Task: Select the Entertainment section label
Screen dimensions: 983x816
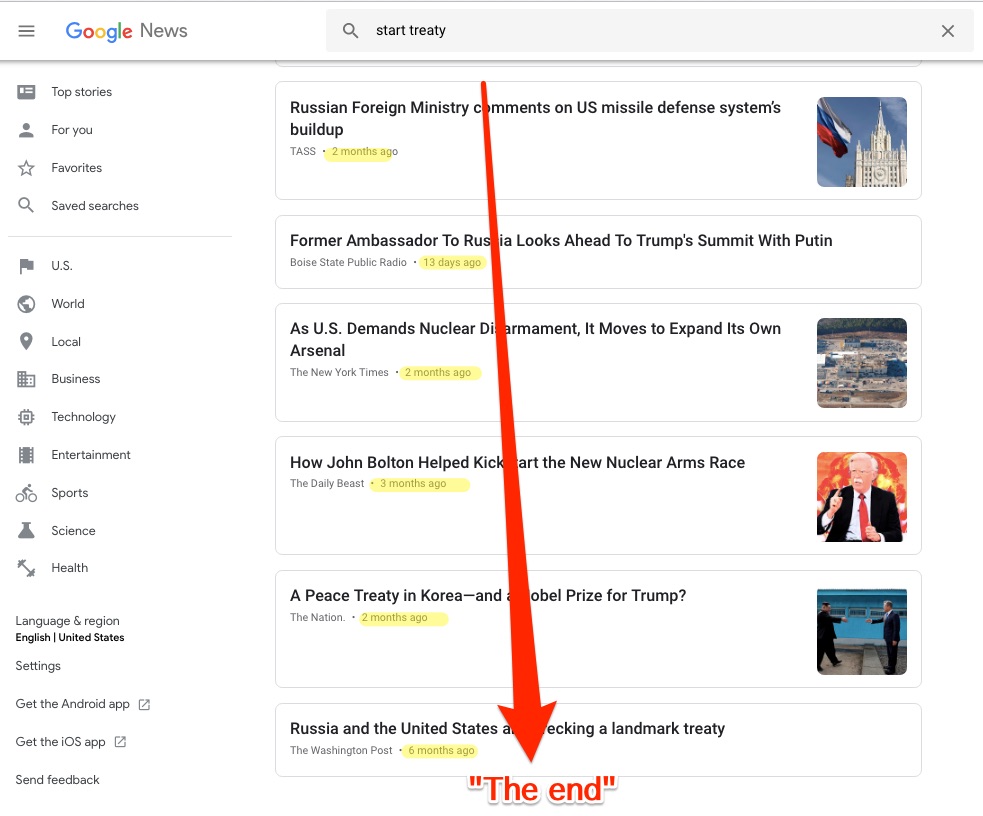Action: (x=91, y=455)
